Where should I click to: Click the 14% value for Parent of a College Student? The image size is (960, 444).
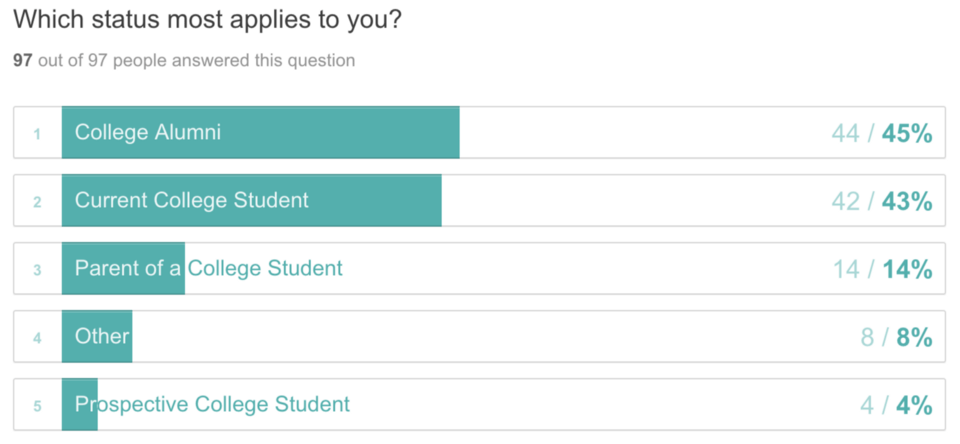pos(907,269)
